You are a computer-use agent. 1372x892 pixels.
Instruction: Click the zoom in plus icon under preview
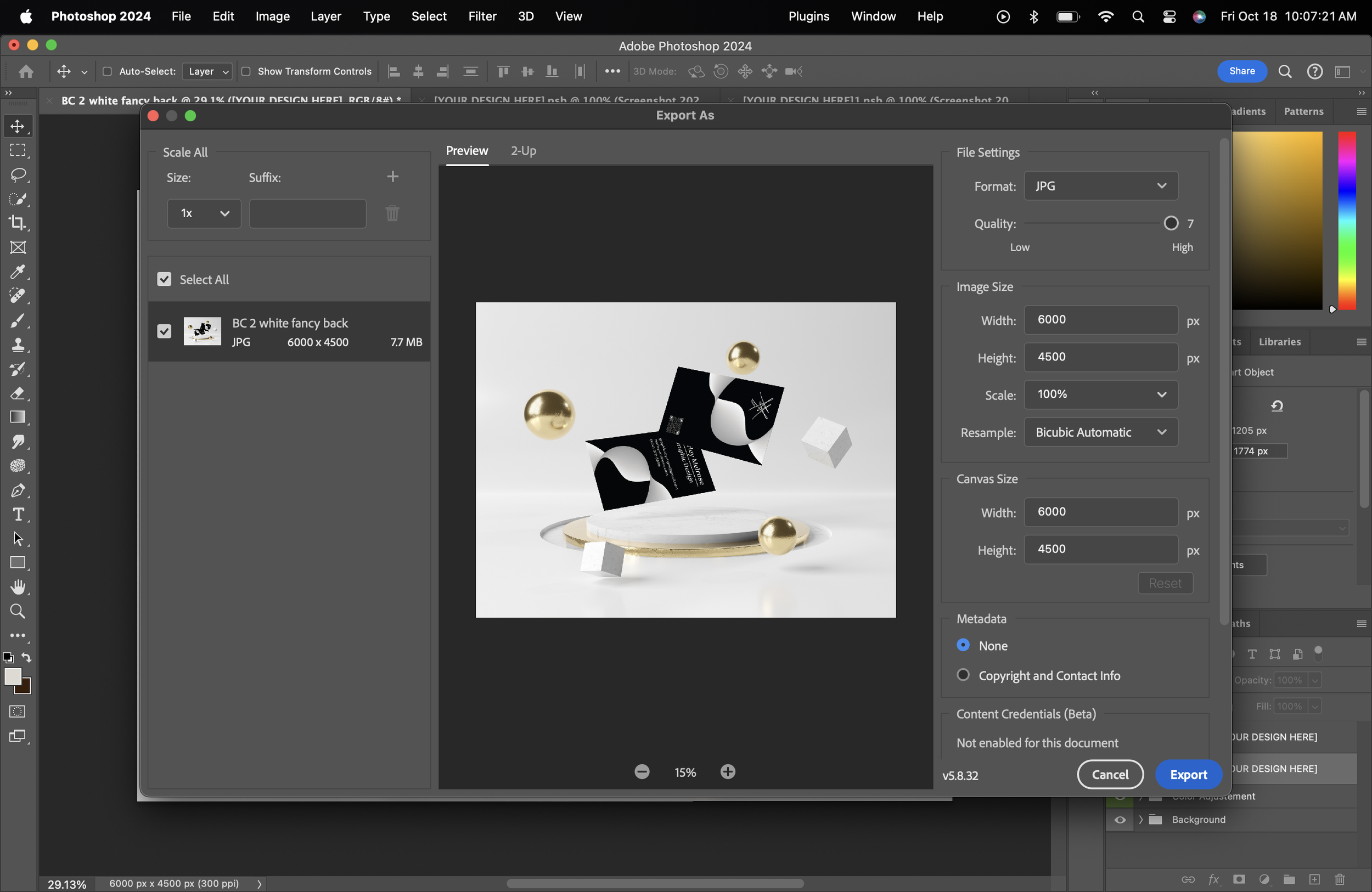click(728, 771)
